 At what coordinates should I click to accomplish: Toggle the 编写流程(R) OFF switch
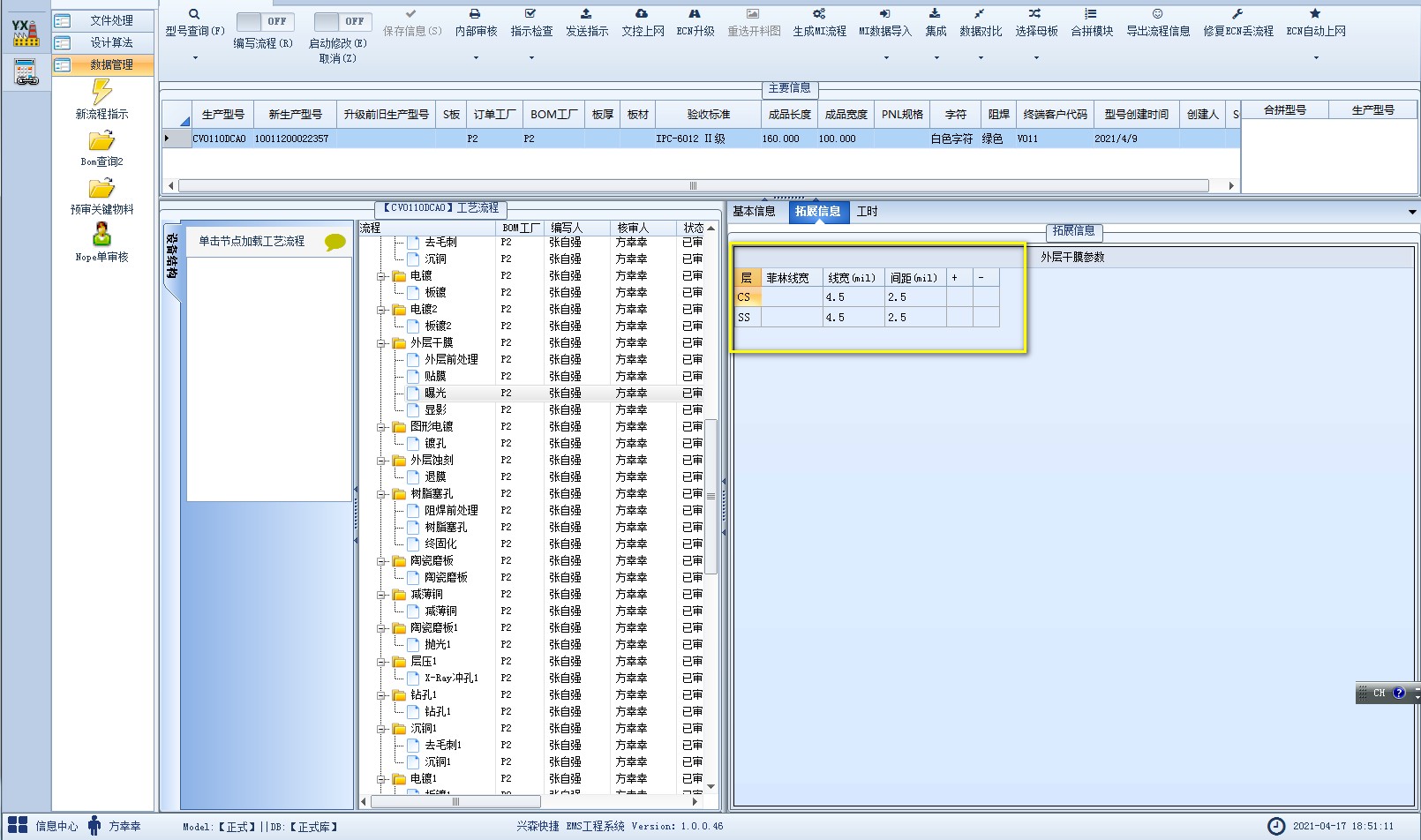265,21
